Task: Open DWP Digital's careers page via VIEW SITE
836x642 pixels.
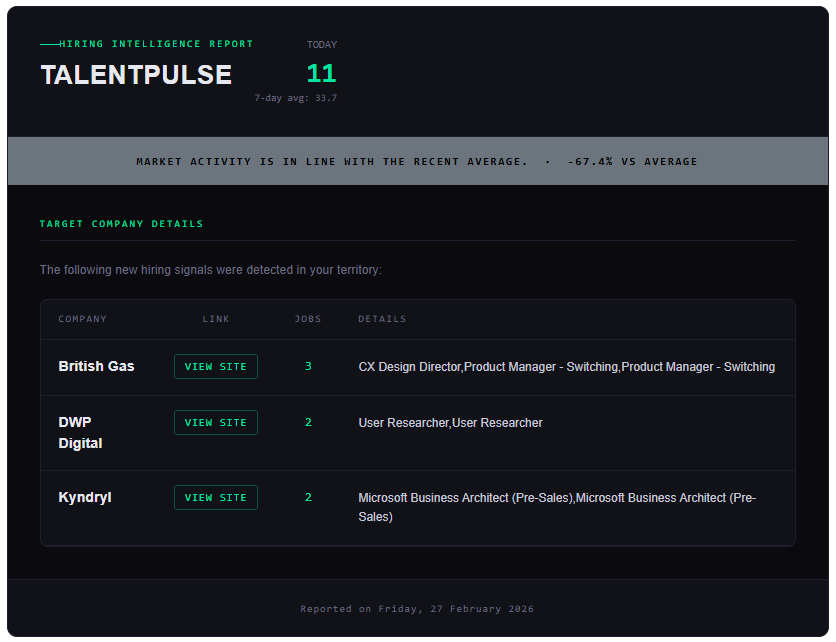Action: point(215,422)
